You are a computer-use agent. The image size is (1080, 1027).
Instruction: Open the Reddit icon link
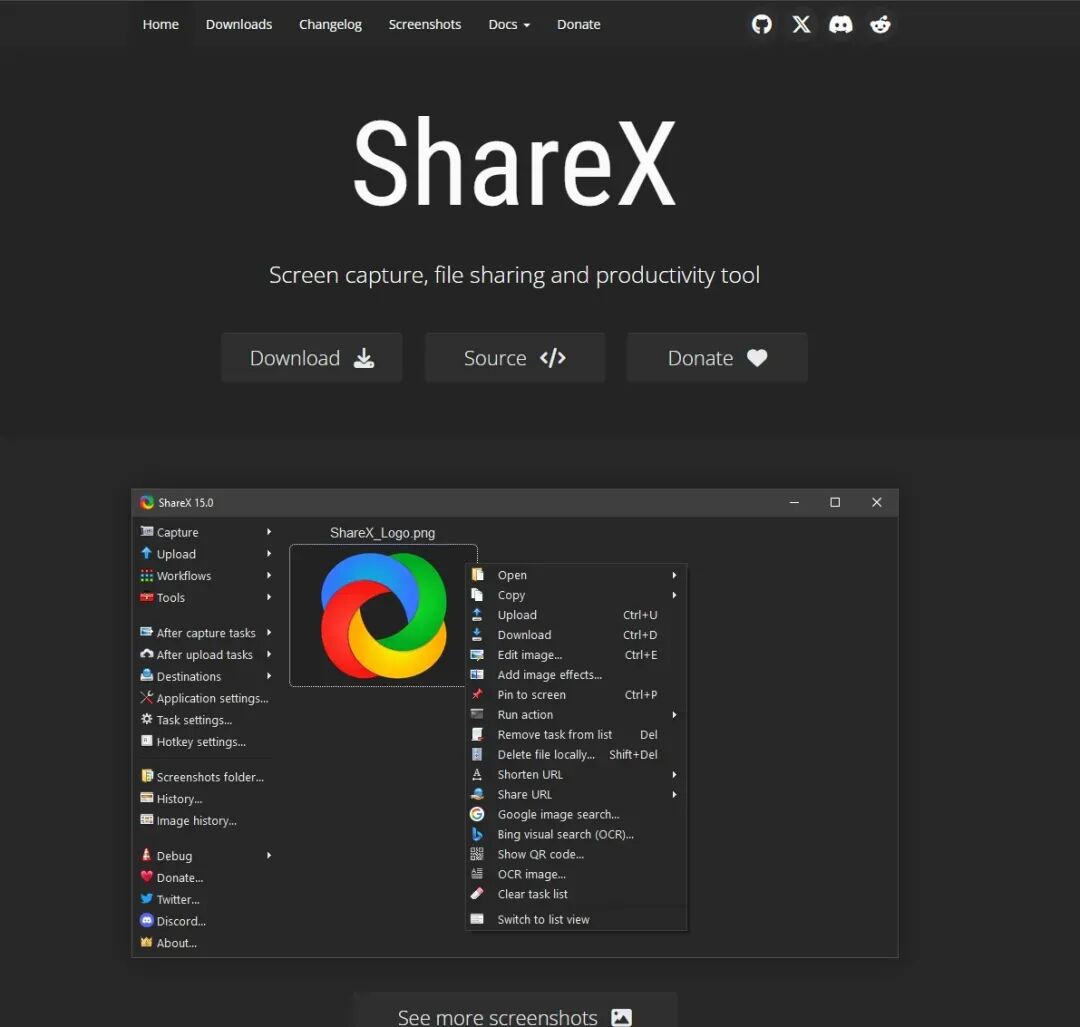(880, 25)
